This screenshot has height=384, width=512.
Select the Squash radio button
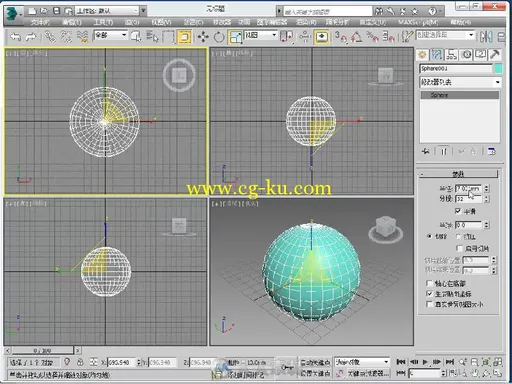point(458,236)
